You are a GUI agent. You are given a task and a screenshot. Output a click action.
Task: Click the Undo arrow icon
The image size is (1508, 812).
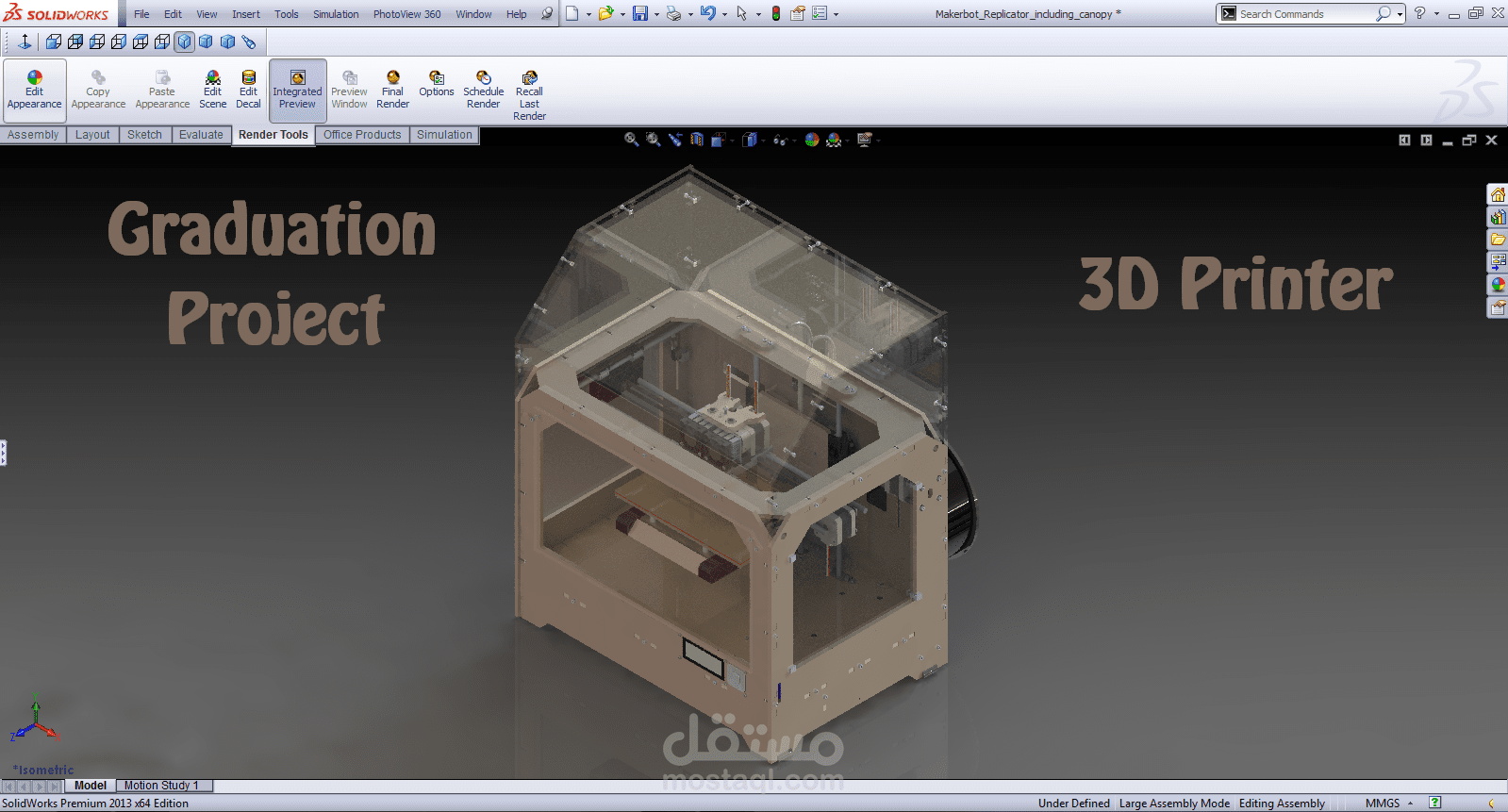pos(707,13)
